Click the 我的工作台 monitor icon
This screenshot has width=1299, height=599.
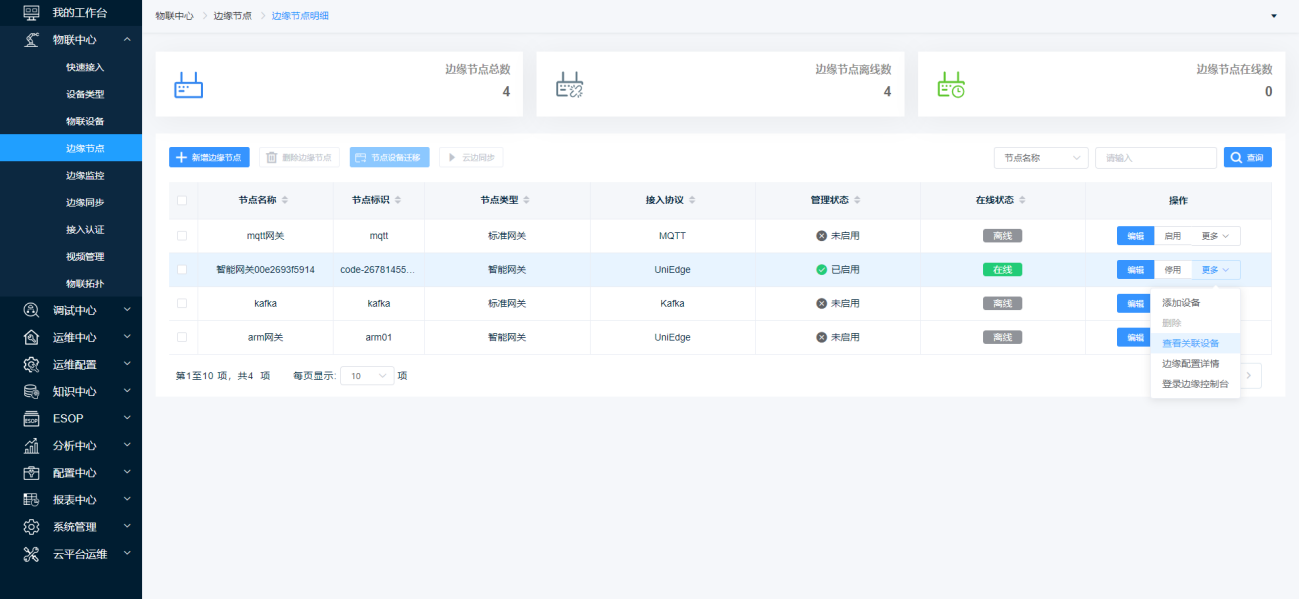31,13
